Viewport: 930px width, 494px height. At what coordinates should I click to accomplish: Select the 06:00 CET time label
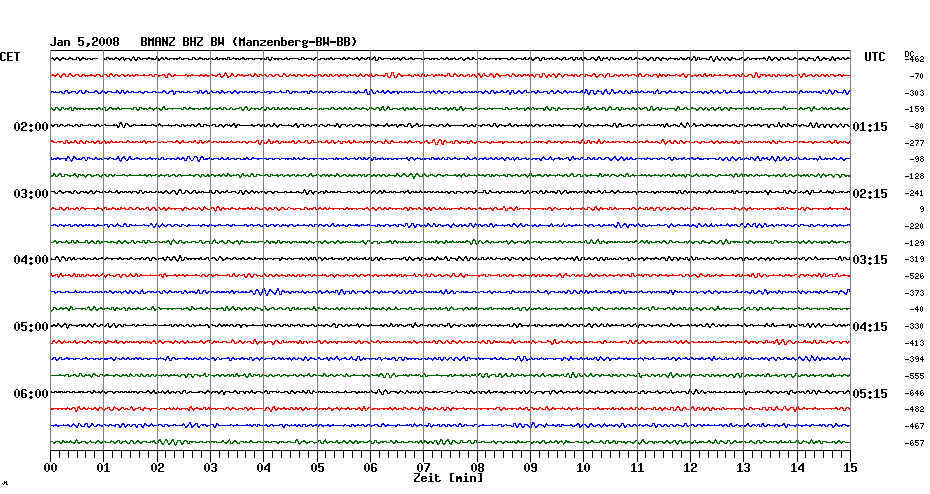31,394
